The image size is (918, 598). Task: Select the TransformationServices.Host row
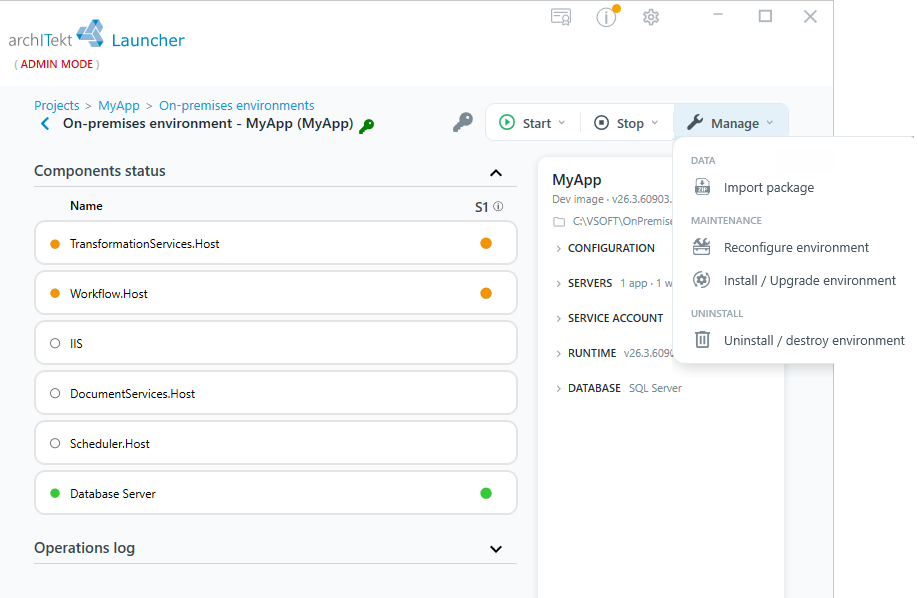(x=276, y=243)
